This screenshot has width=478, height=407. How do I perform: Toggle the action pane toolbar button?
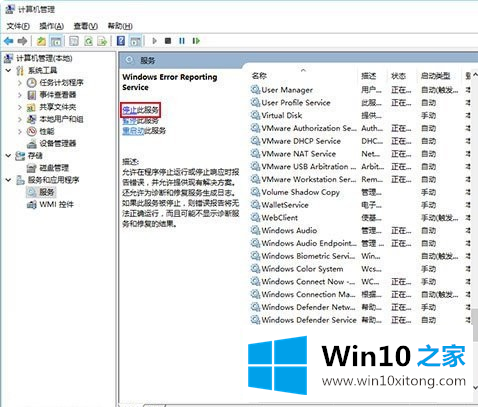click(135, 41)
